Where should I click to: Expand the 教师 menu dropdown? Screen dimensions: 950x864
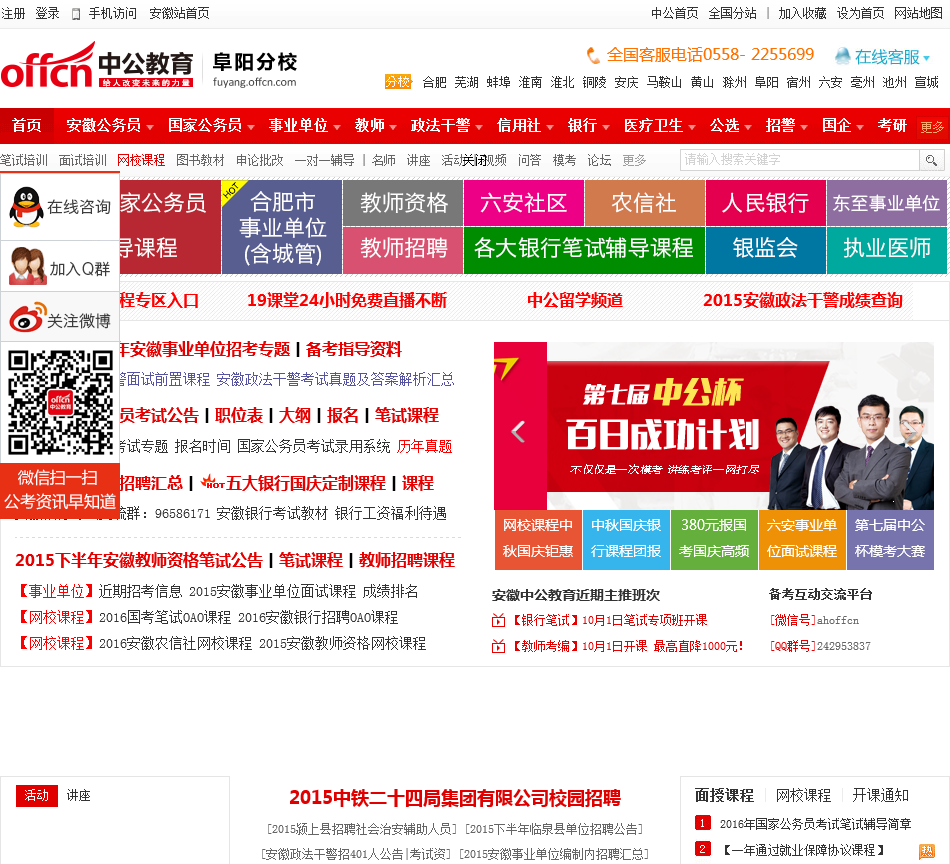click(x=393, y=127)
